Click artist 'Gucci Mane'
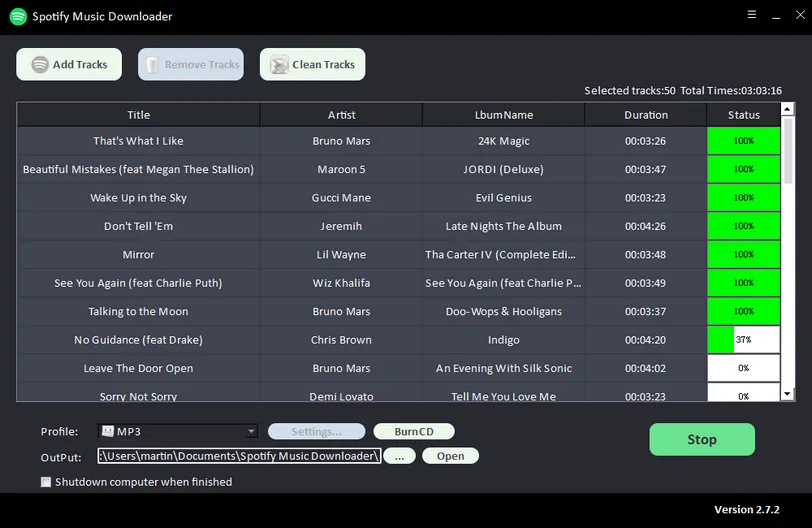Image resolution: width=812 pixels, height=528 pixels. point(341,198)
